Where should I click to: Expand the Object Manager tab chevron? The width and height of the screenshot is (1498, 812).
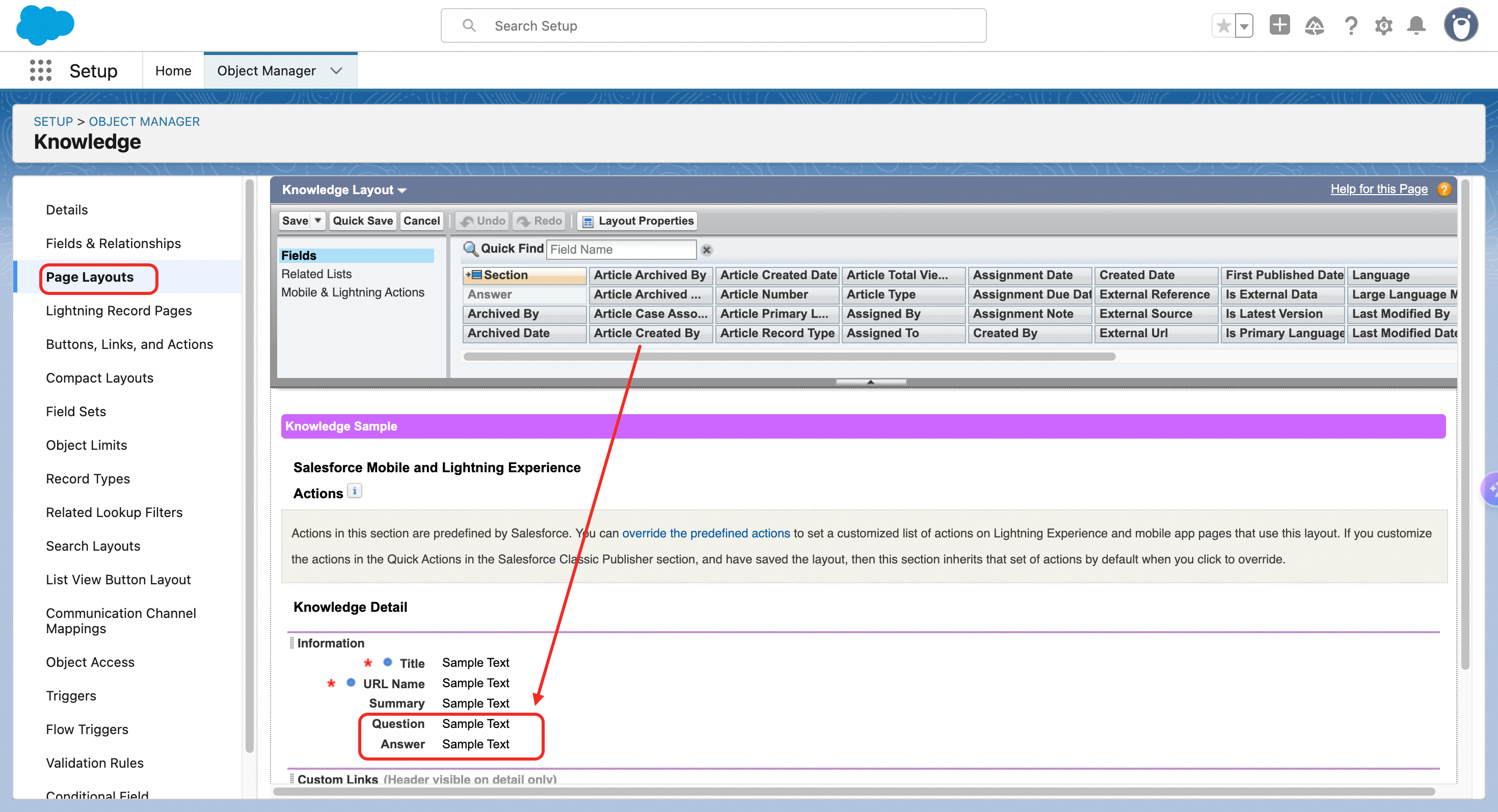click(x=336, y=71)
